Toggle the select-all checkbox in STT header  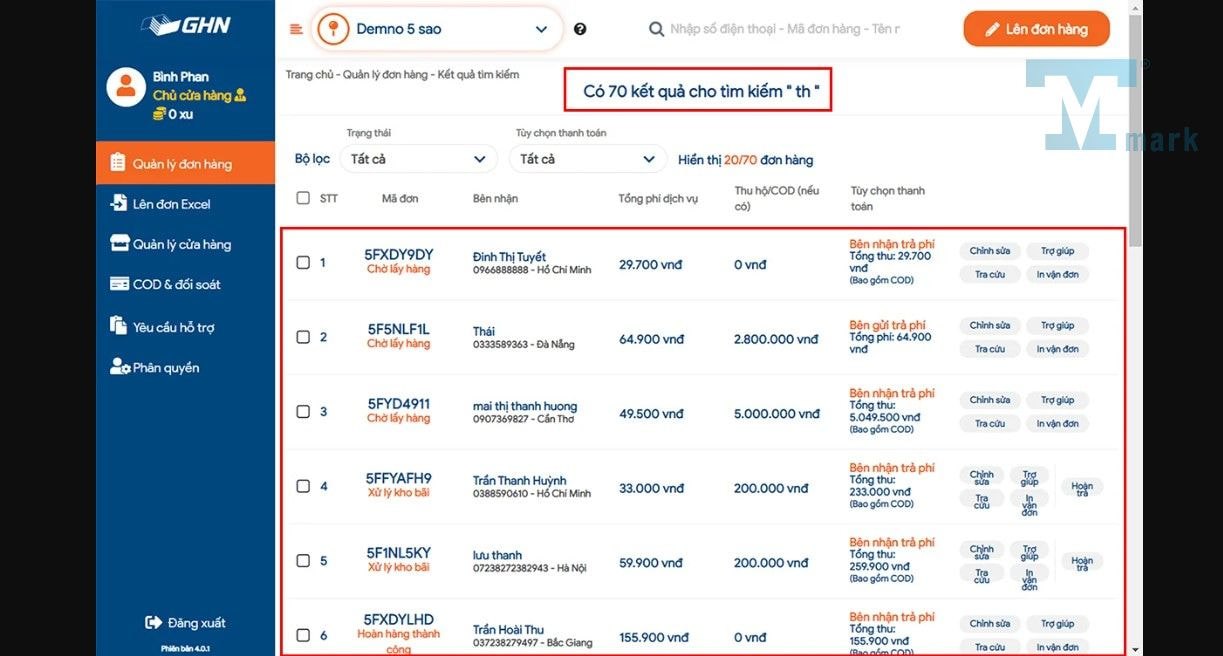coord(303,198)
